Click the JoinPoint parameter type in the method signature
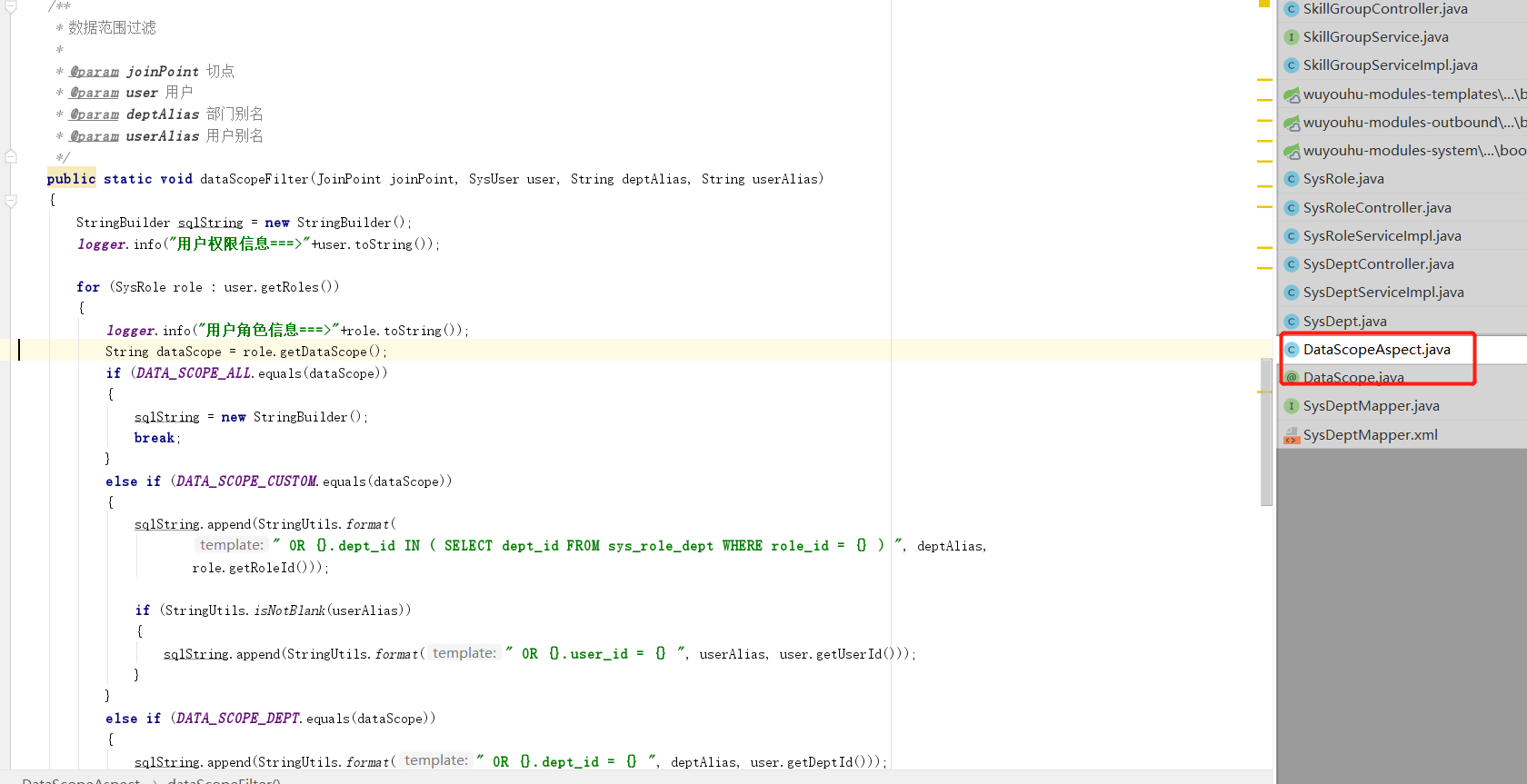 point(349,179)
